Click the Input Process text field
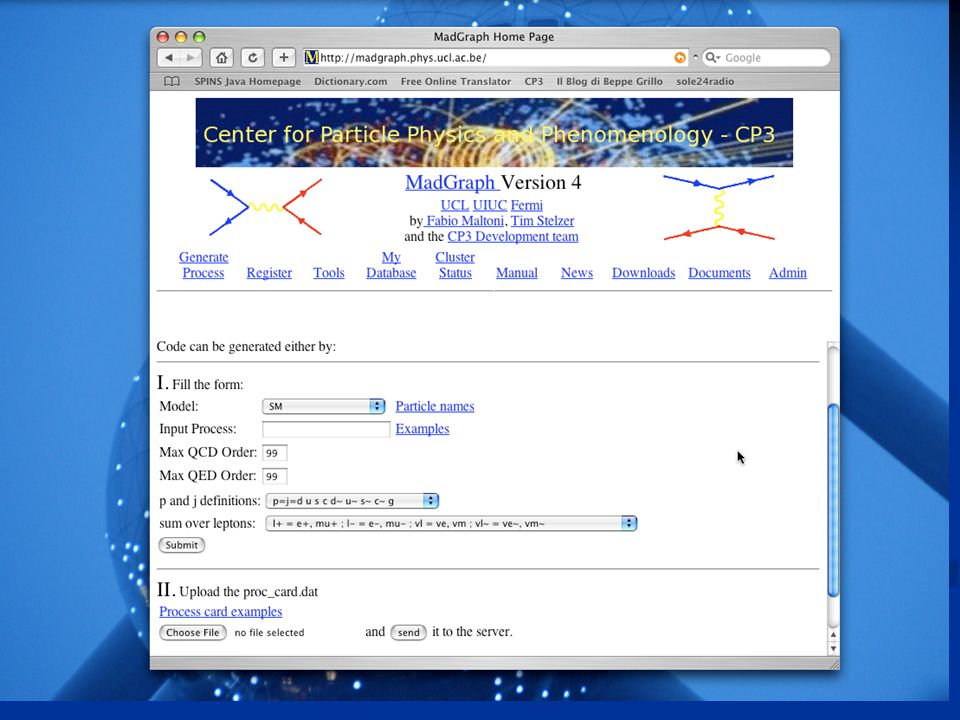Screen dimensions: 960x720 coord(326,429)
